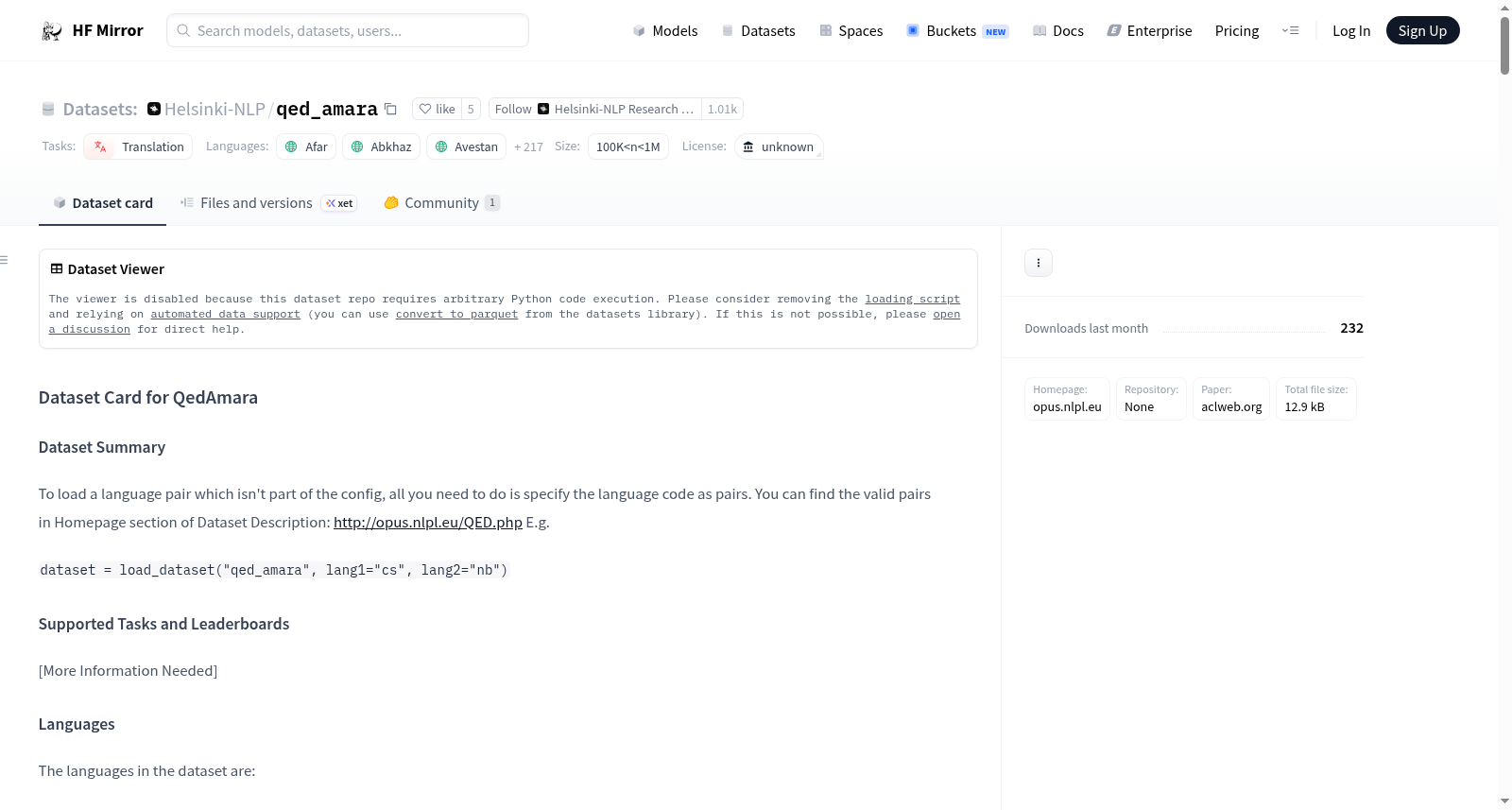Viewport: 1512px width, 810px height.
Task: Select the 100K<n<1M size tag
Action: click(x=627, y=146)
